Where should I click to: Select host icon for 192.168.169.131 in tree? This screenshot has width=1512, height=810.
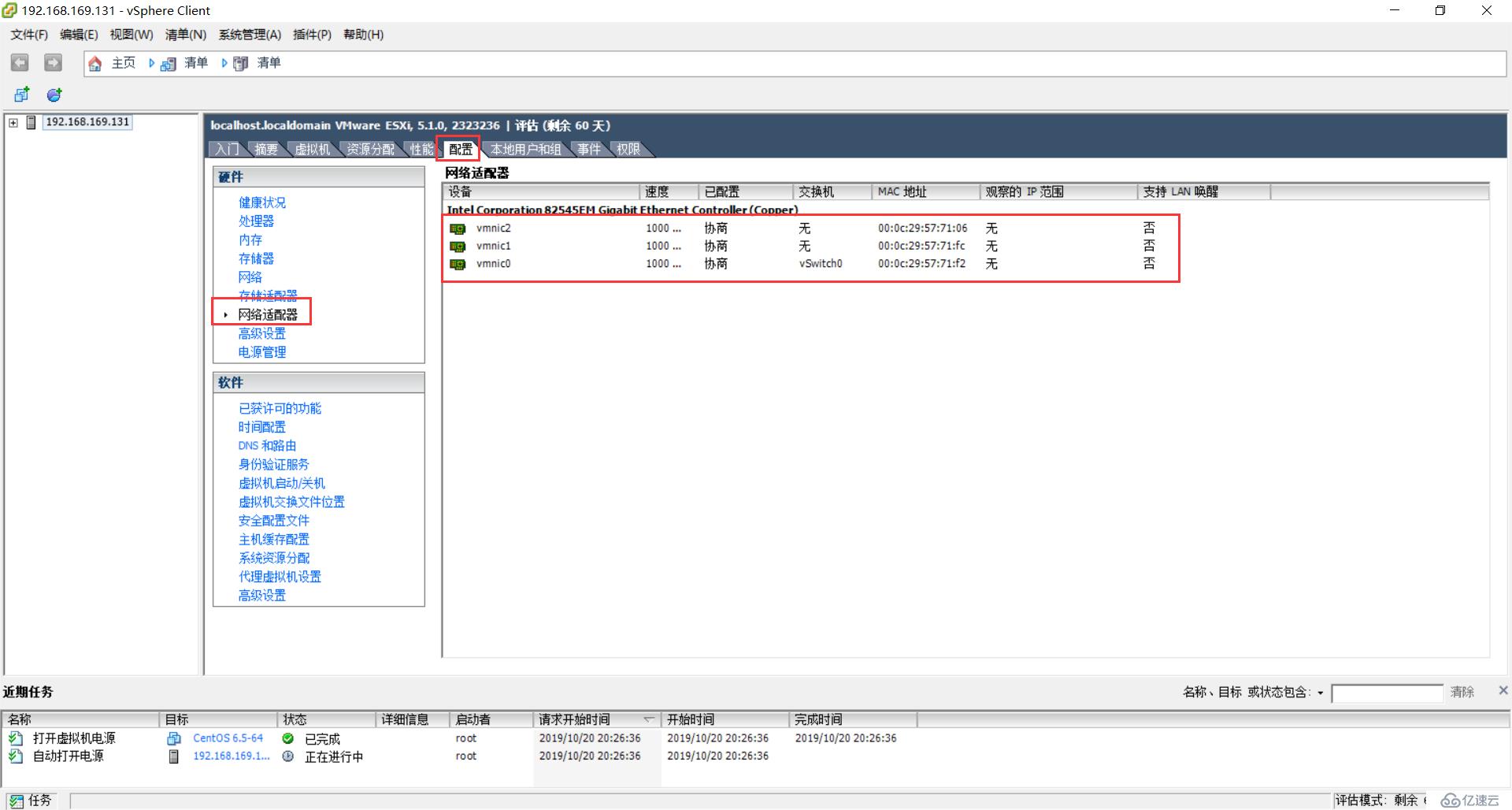(31, 122)
